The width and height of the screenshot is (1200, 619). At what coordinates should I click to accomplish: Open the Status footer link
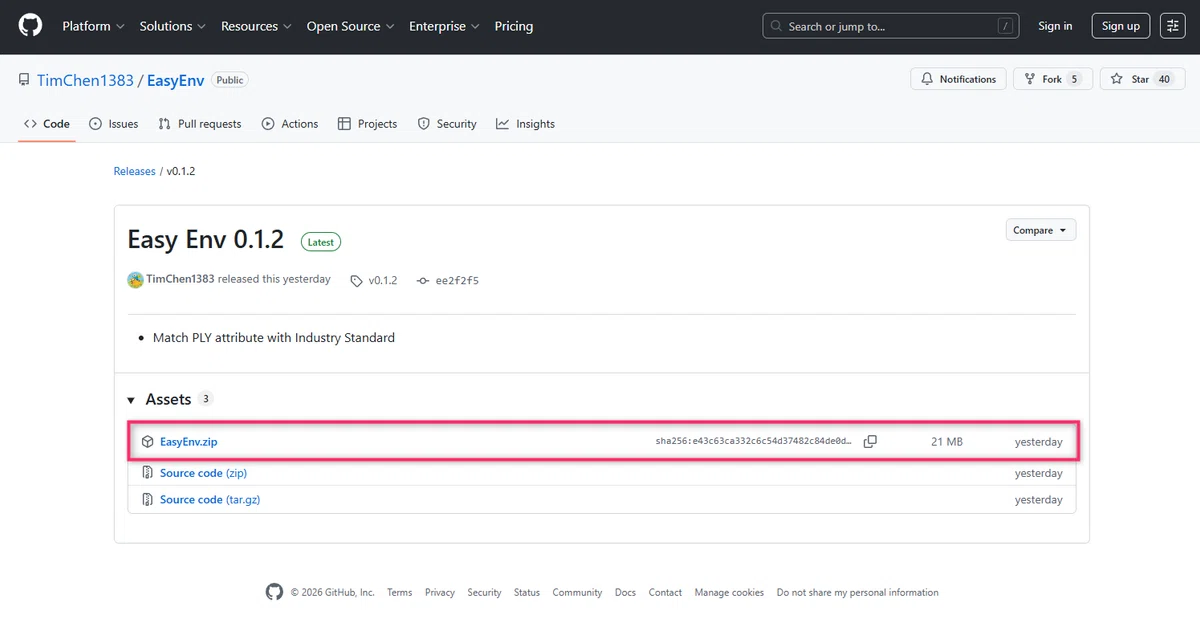527,592
